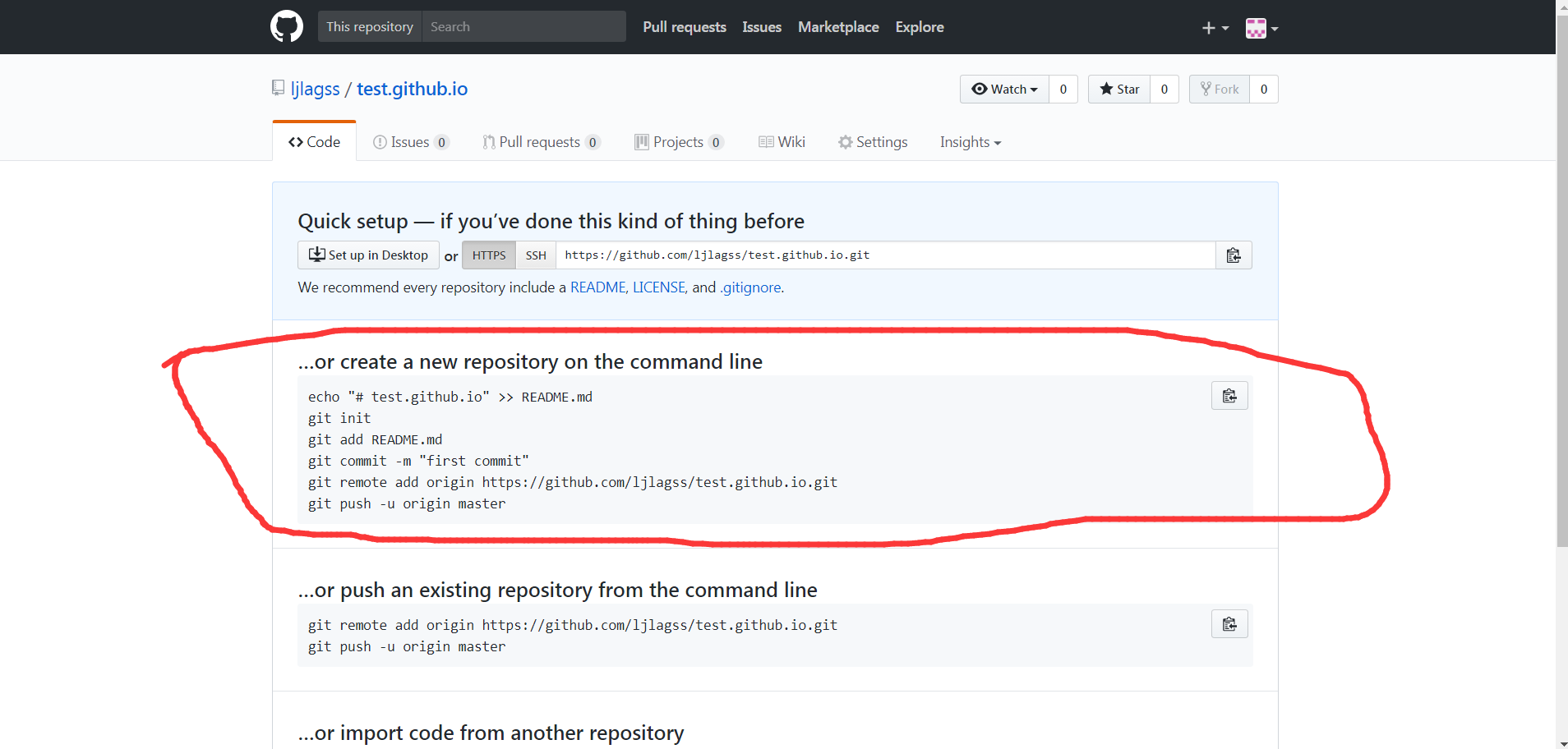Select the SSH clone protocol
Image resolution: width=1568 pixels, height=749 pixels.
(536, 255)
